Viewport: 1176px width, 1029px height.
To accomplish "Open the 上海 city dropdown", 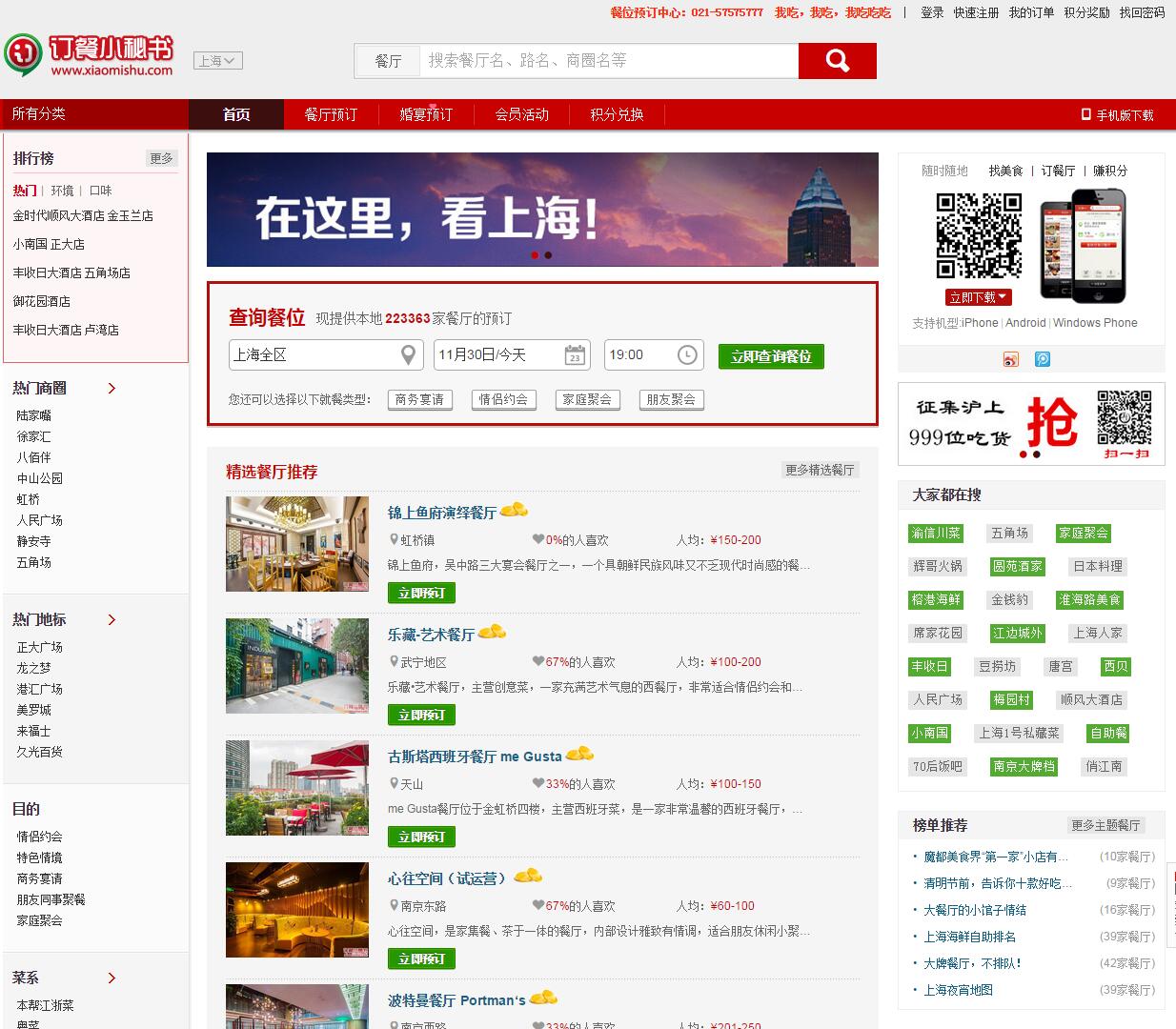I will pos(218,61).
